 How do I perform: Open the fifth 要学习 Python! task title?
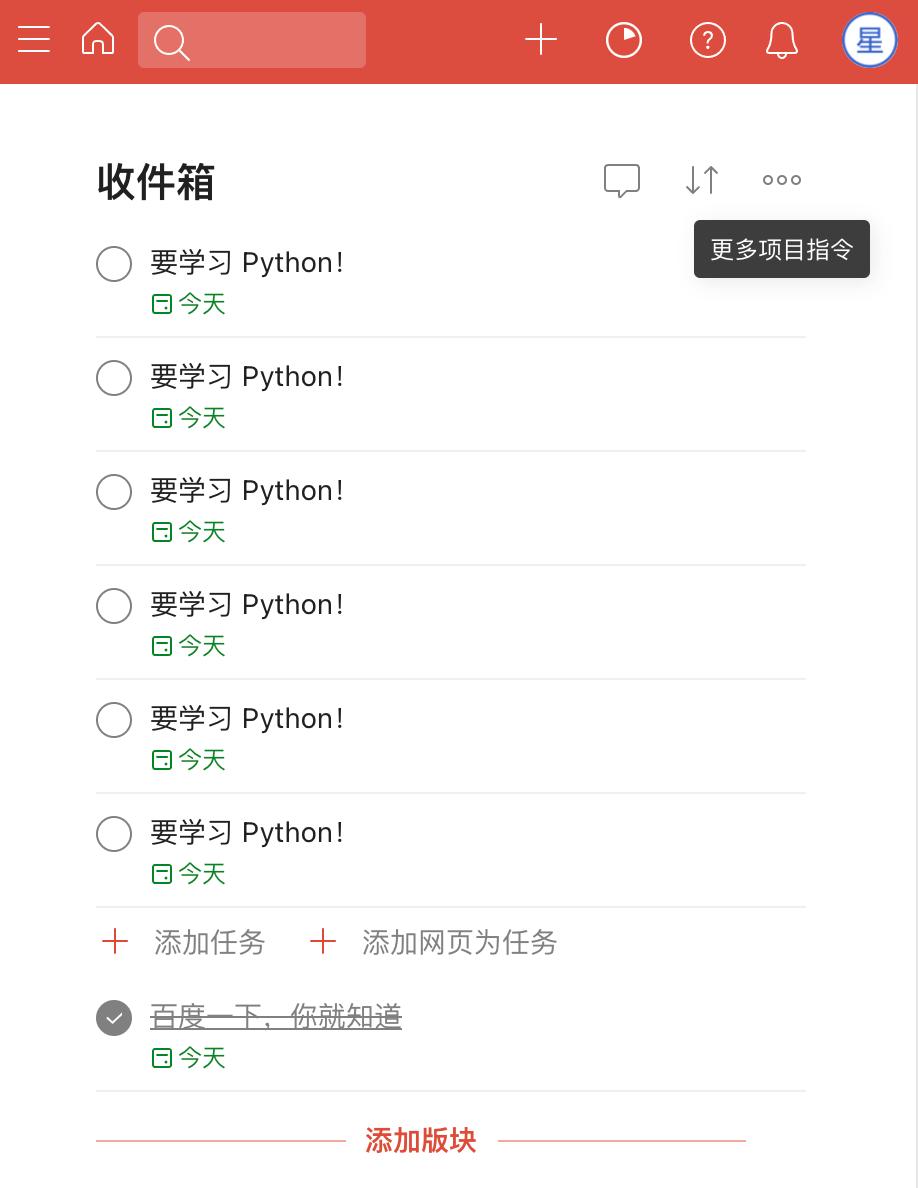coord(247,719)
